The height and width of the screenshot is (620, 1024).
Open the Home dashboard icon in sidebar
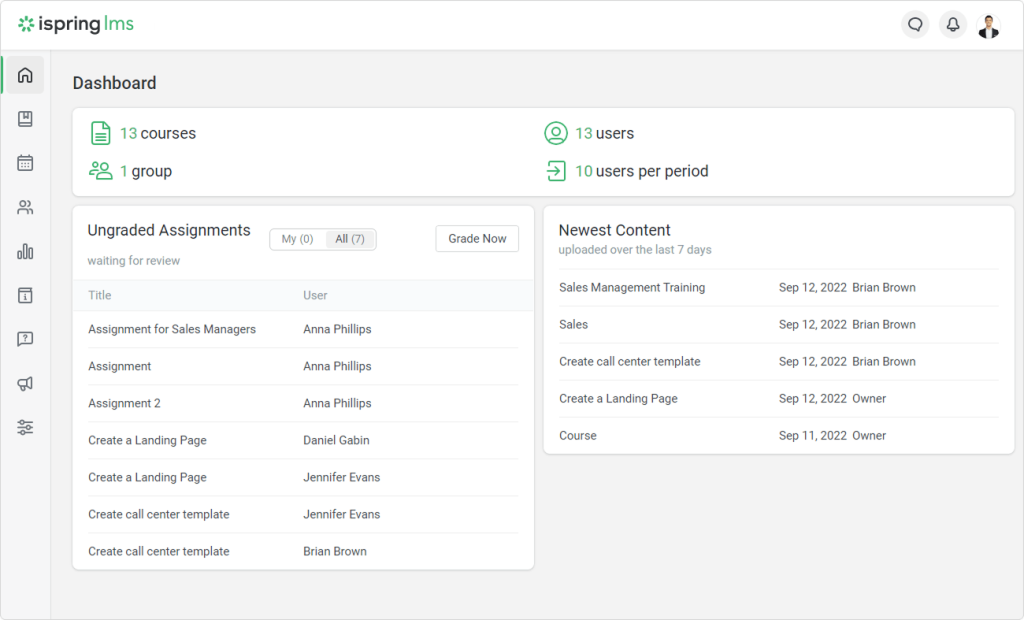pos(23,74)
